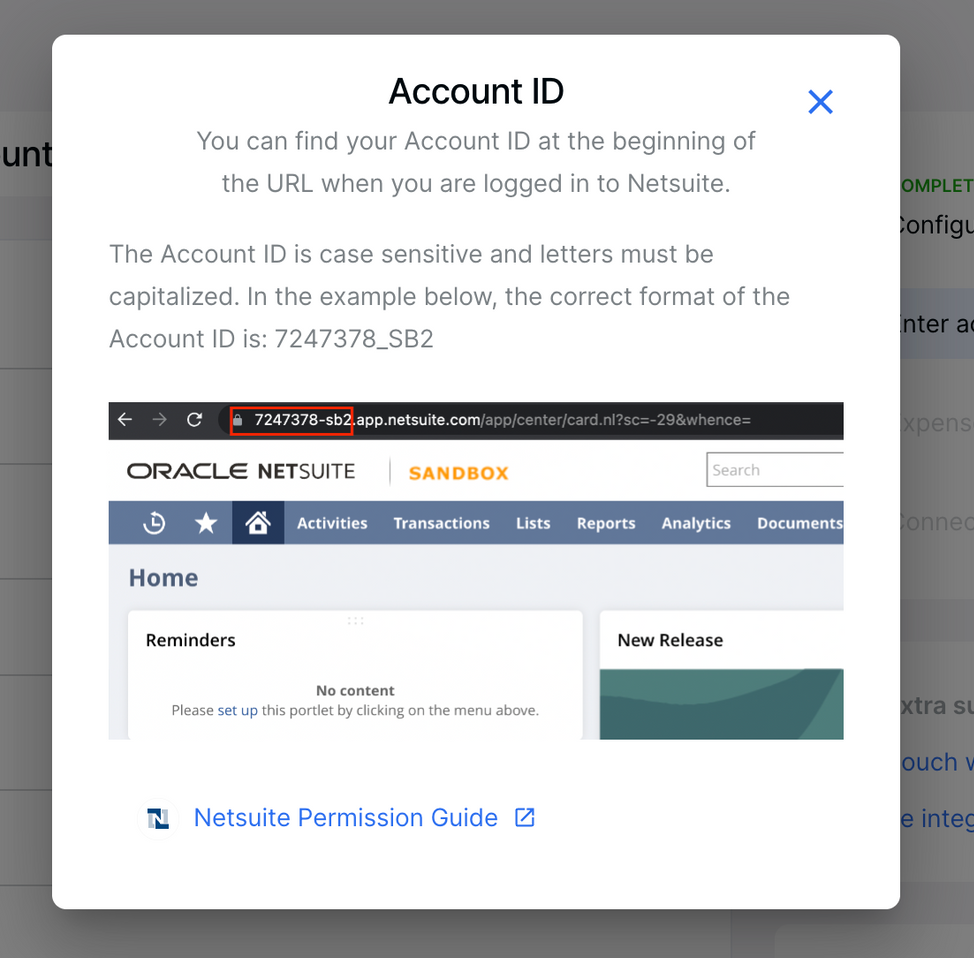This screenshot has height=958, width=974.
Task: Click the star Shortcuts icon
Action: point(206,523)
